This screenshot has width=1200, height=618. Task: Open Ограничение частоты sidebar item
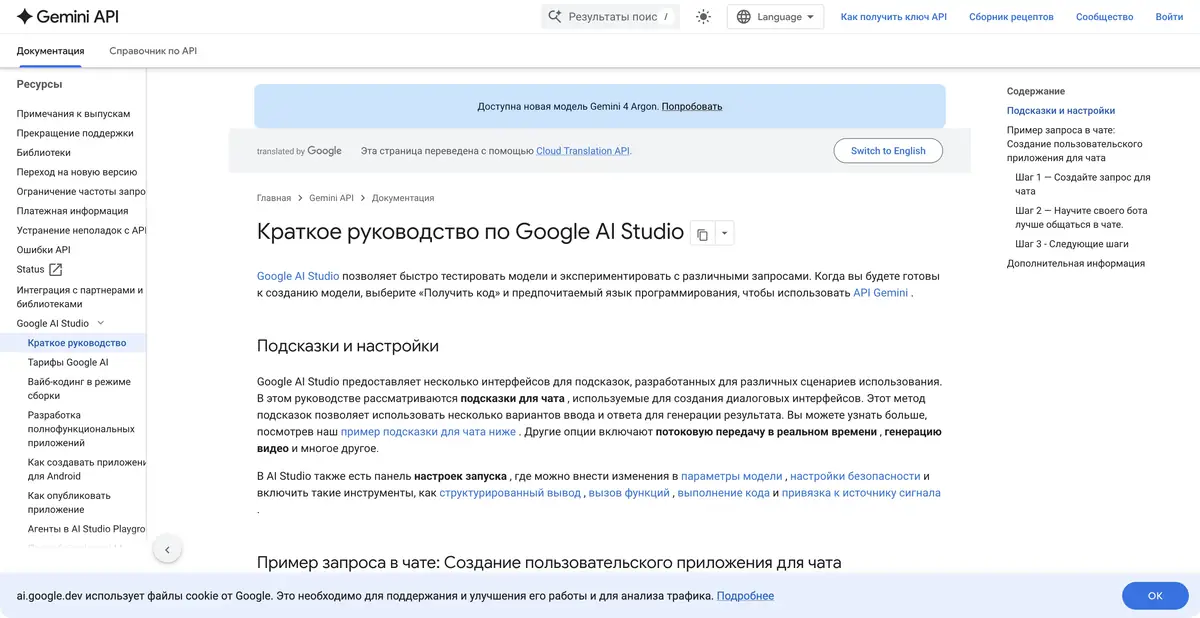click(x=81, y=192)
